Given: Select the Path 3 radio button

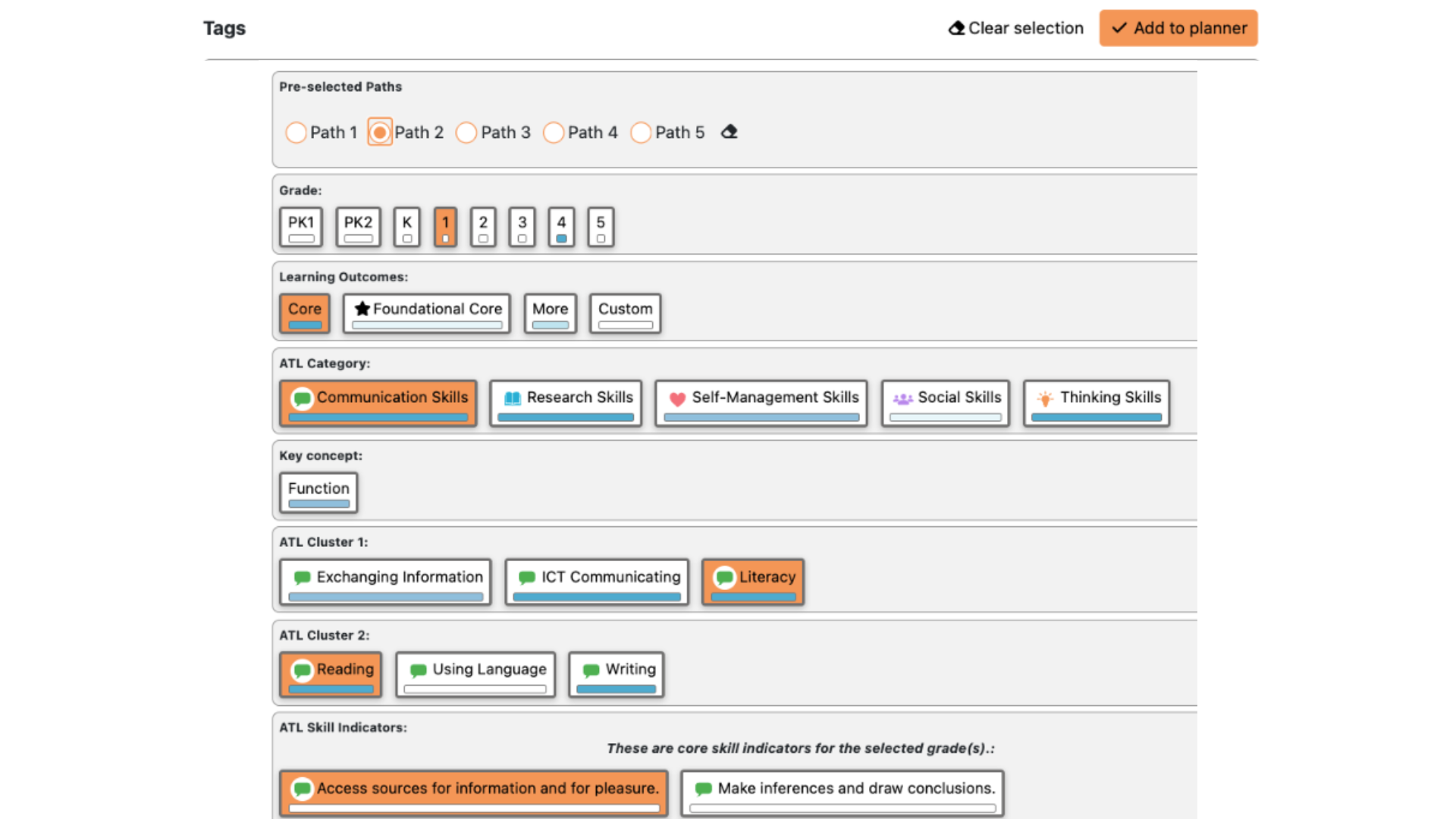Looking at the screenshot, I should pyautogui.click(x=466, y=133).
